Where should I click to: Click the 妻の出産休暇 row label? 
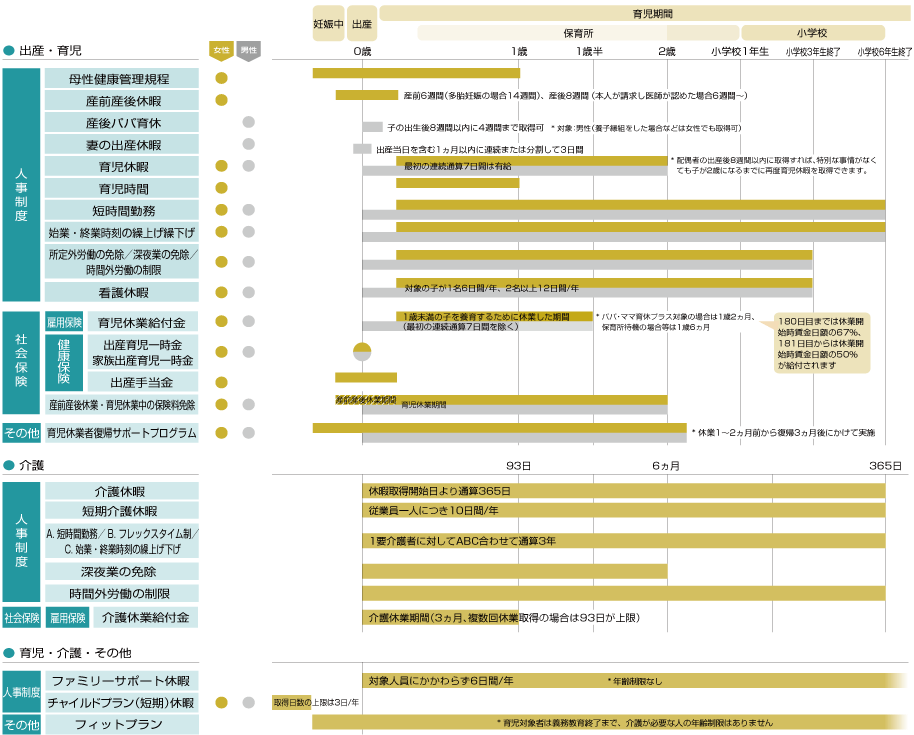click(122, 145)
